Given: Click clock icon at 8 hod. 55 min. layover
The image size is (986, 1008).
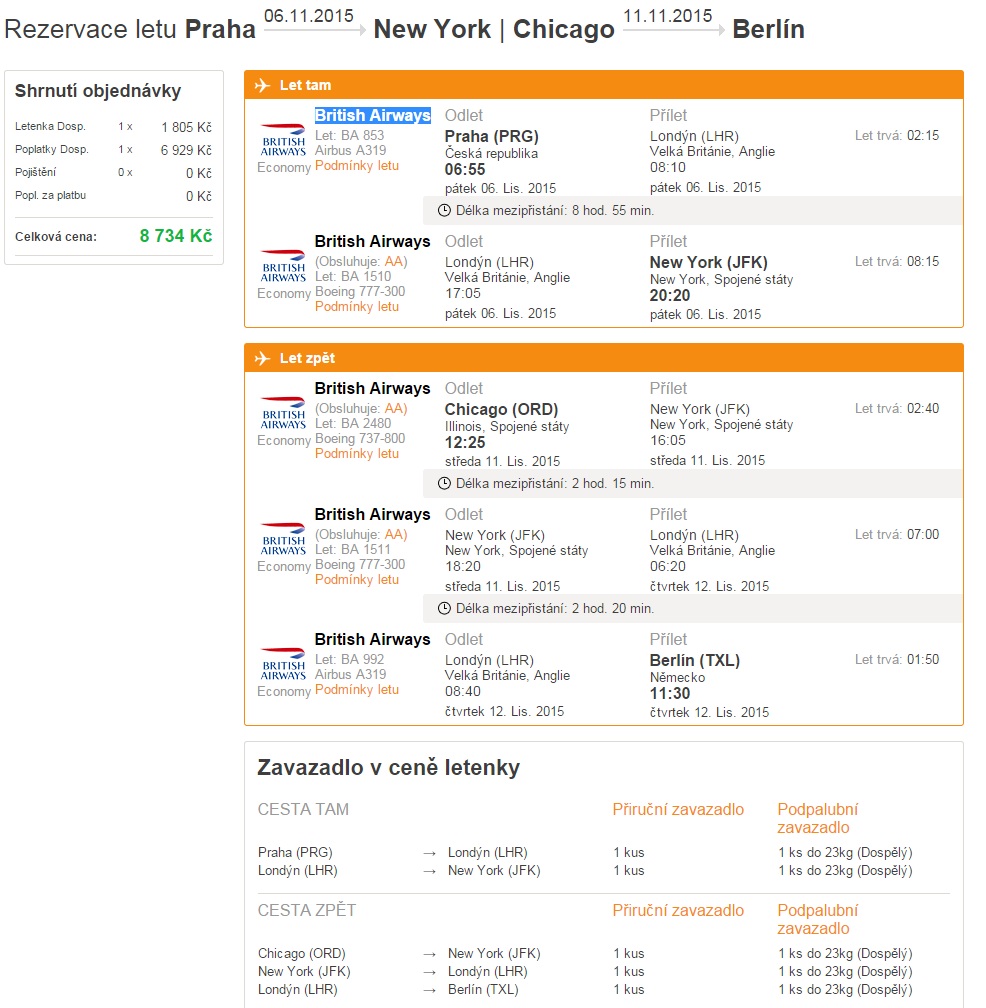Looking at the screenshot, I should pyautogui.click(x=444, y=210).
